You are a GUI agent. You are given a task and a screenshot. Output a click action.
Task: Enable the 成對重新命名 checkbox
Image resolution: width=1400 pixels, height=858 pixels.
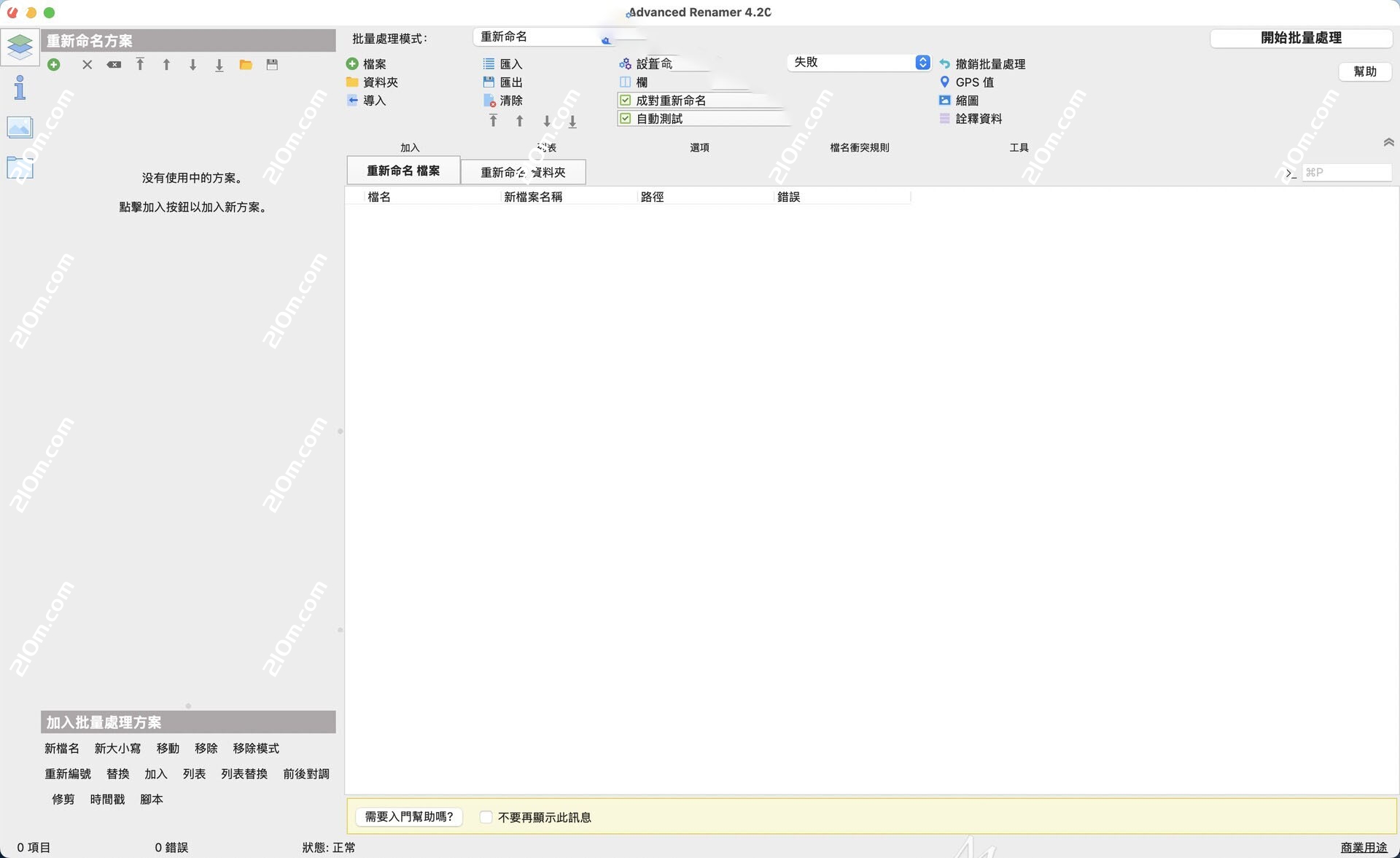click(x=626, y=100)
